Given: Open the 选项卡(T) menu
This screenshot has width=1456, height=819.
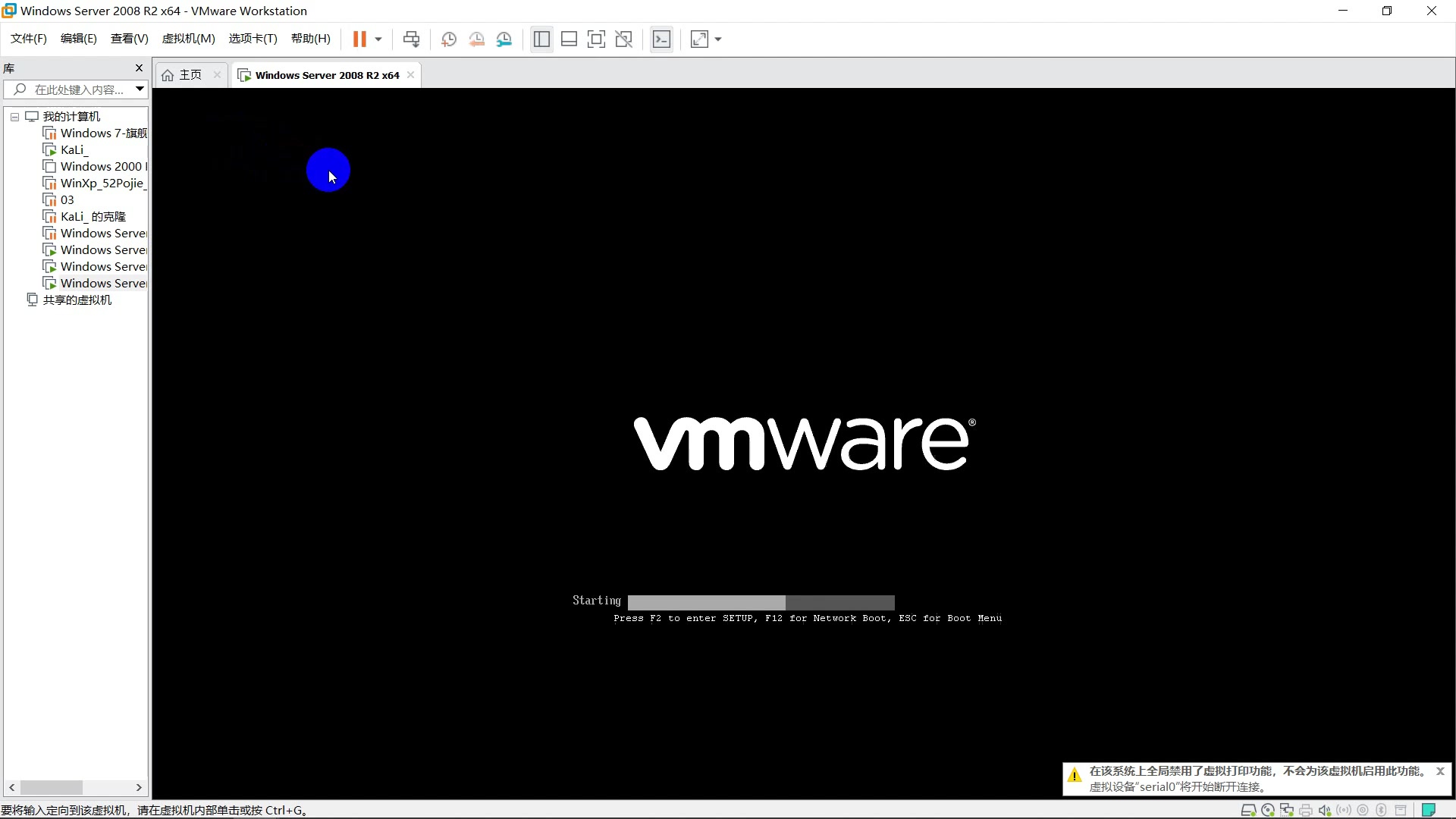Looking at the screenshot, I should coord(253,39).
